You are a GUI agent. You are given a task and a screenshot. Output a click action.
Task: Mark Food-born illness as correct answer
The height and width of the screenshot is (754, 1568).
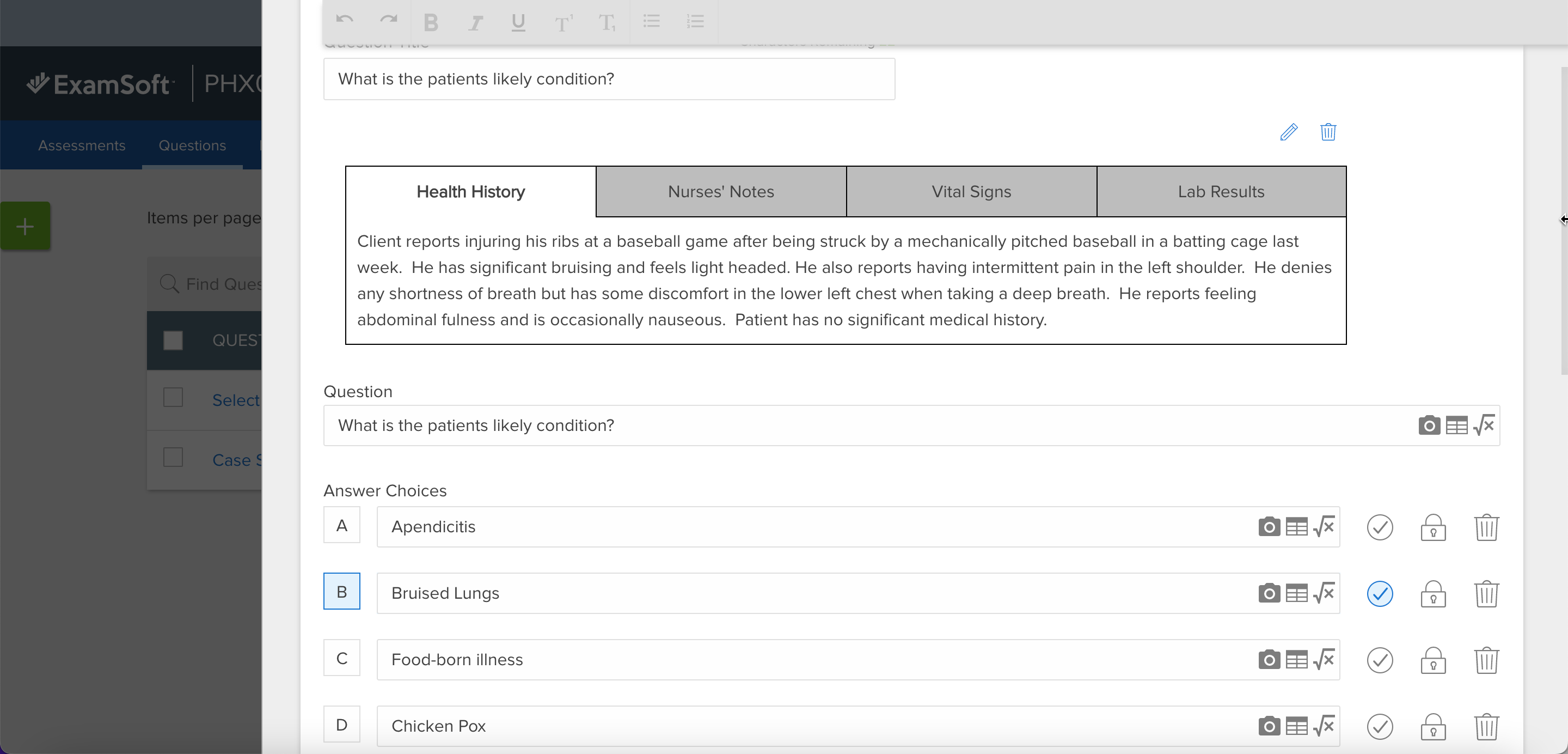[x=1380, y=660]
